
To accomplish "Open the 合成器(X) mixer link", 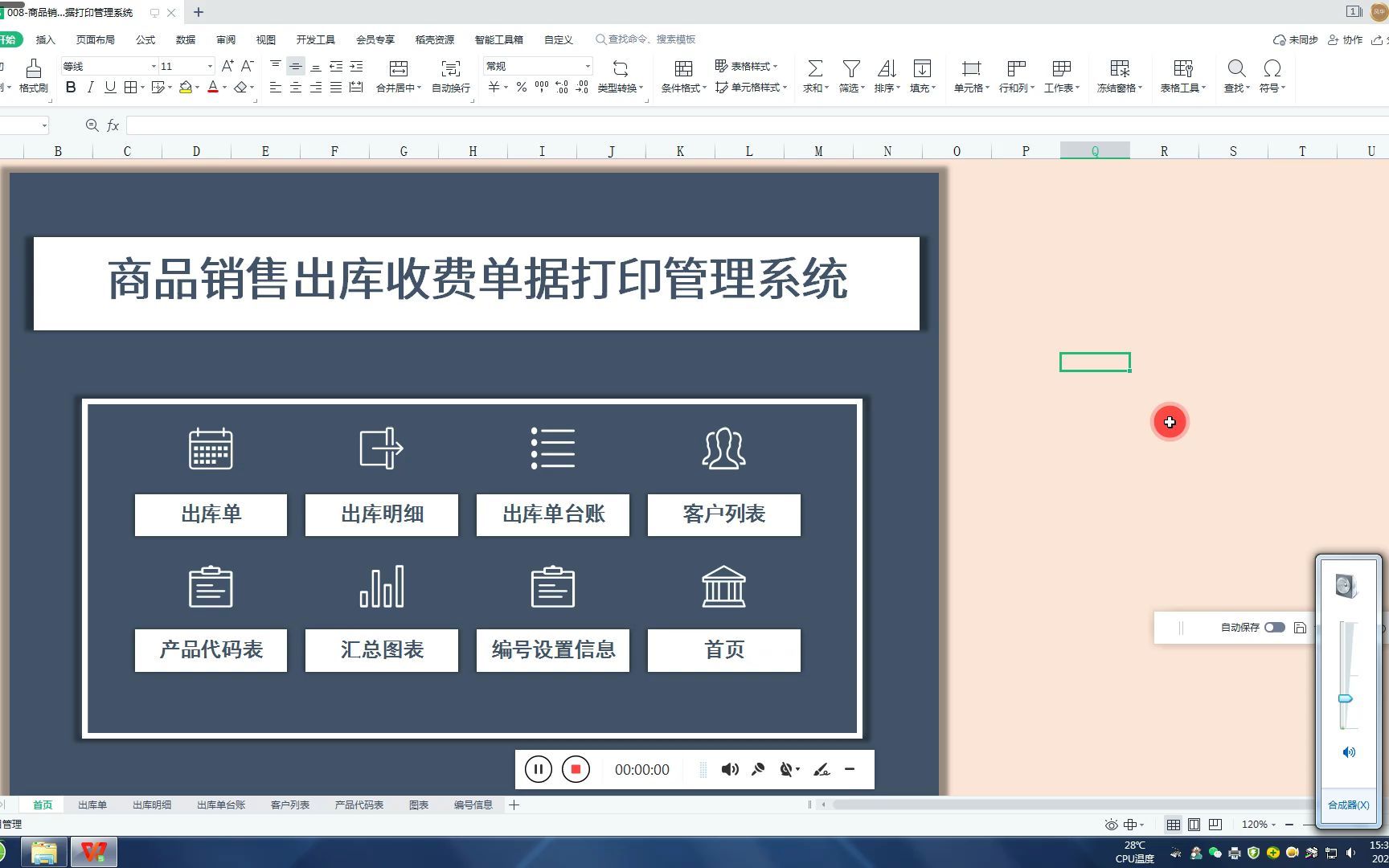I will coord(1348,805).
